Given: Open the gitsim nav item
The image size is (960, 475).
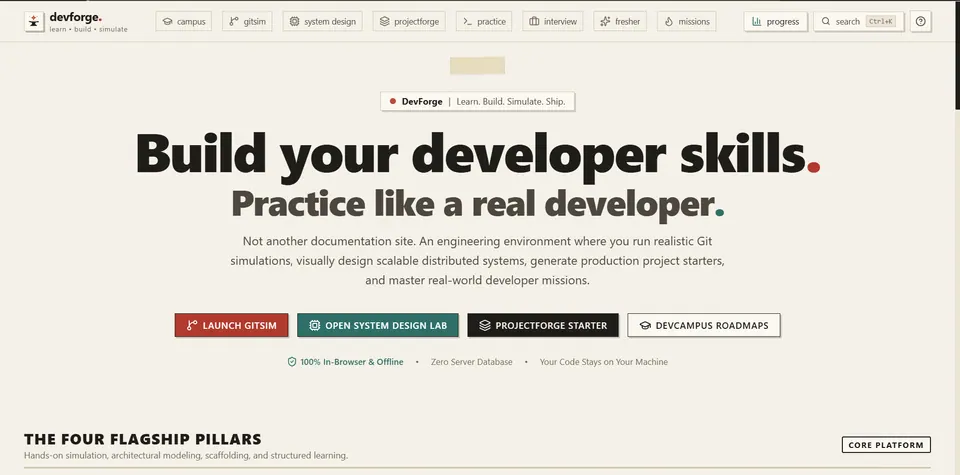Looking at the screenshot, I should [247, 21].
